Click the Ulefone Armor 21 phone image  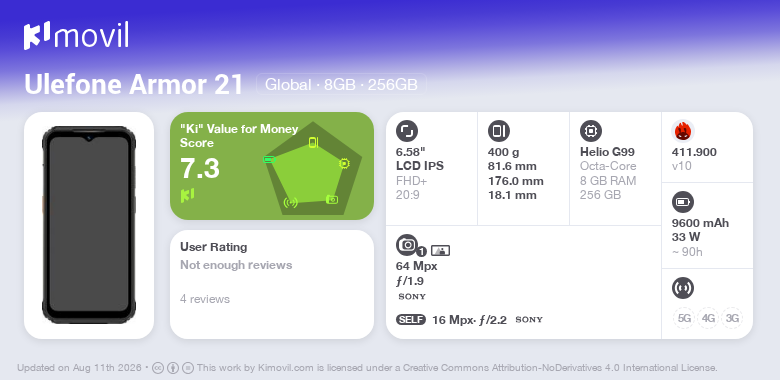[x=89, y=225]
